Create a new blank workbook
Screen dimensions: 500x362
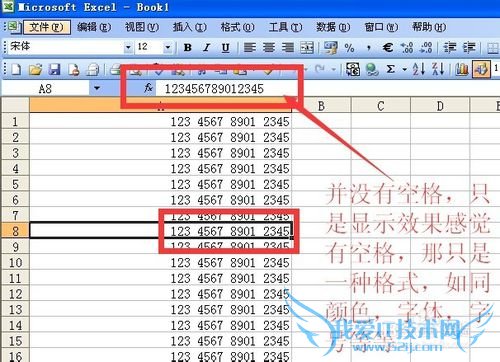tap(16, 69)
